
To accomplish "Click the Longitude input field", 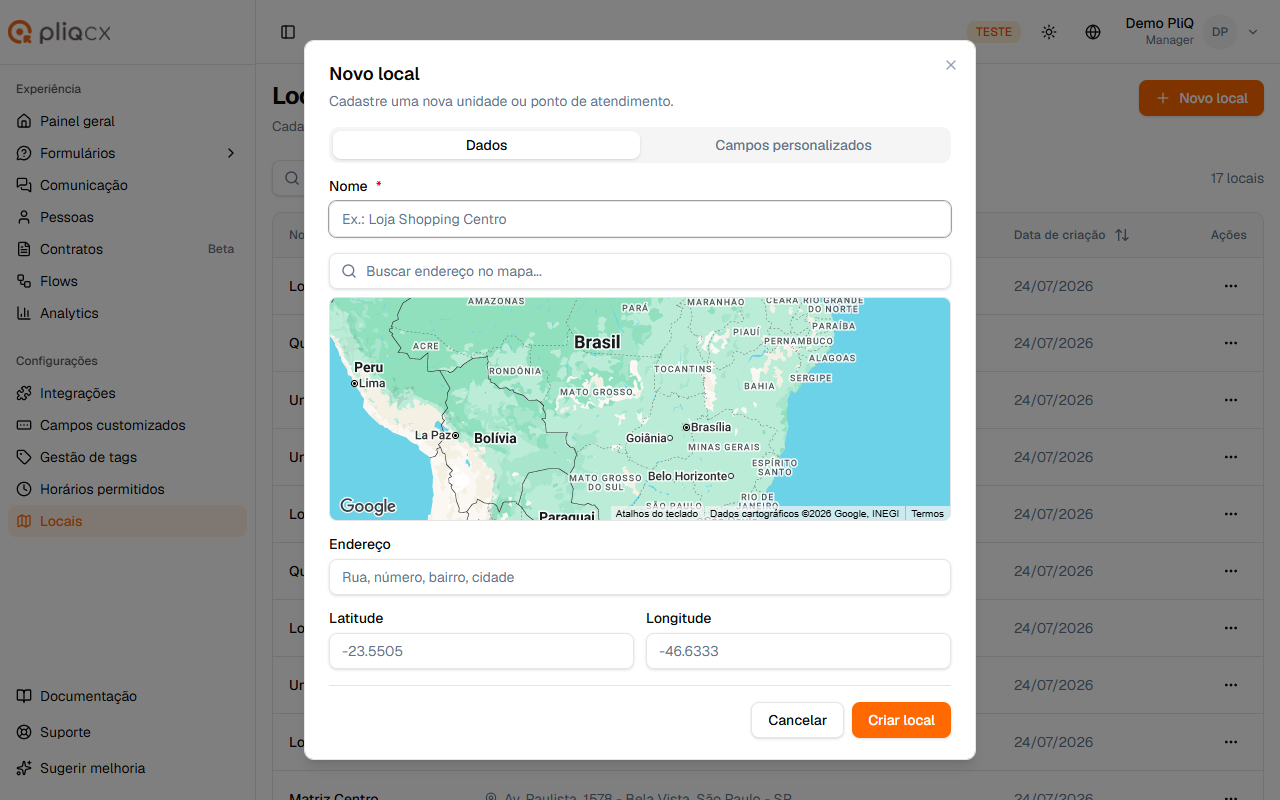I will [x=798, y=651].
